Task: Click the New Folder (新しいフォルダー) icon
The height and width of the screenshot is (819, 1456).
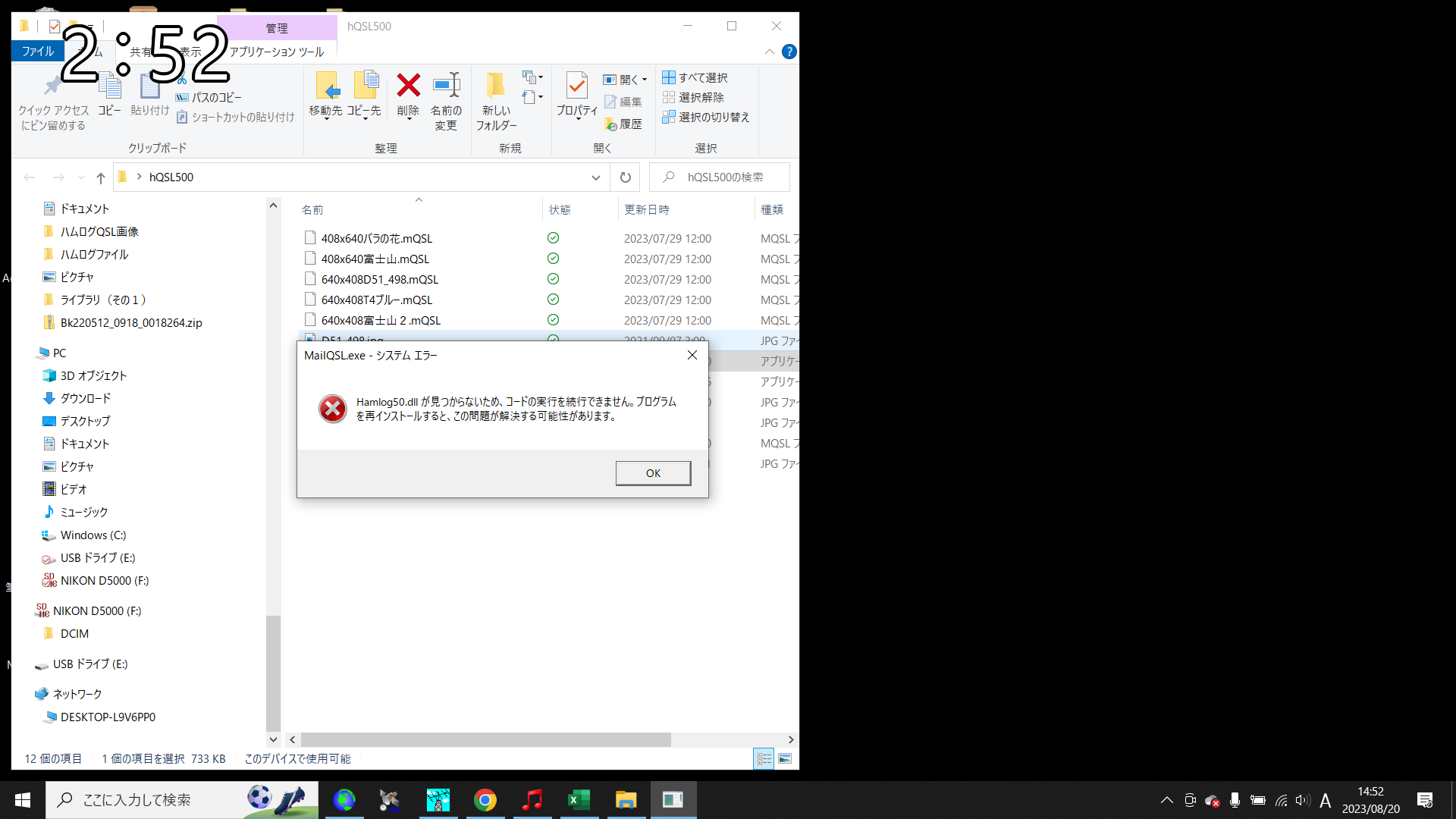Action: pos(496,86)
